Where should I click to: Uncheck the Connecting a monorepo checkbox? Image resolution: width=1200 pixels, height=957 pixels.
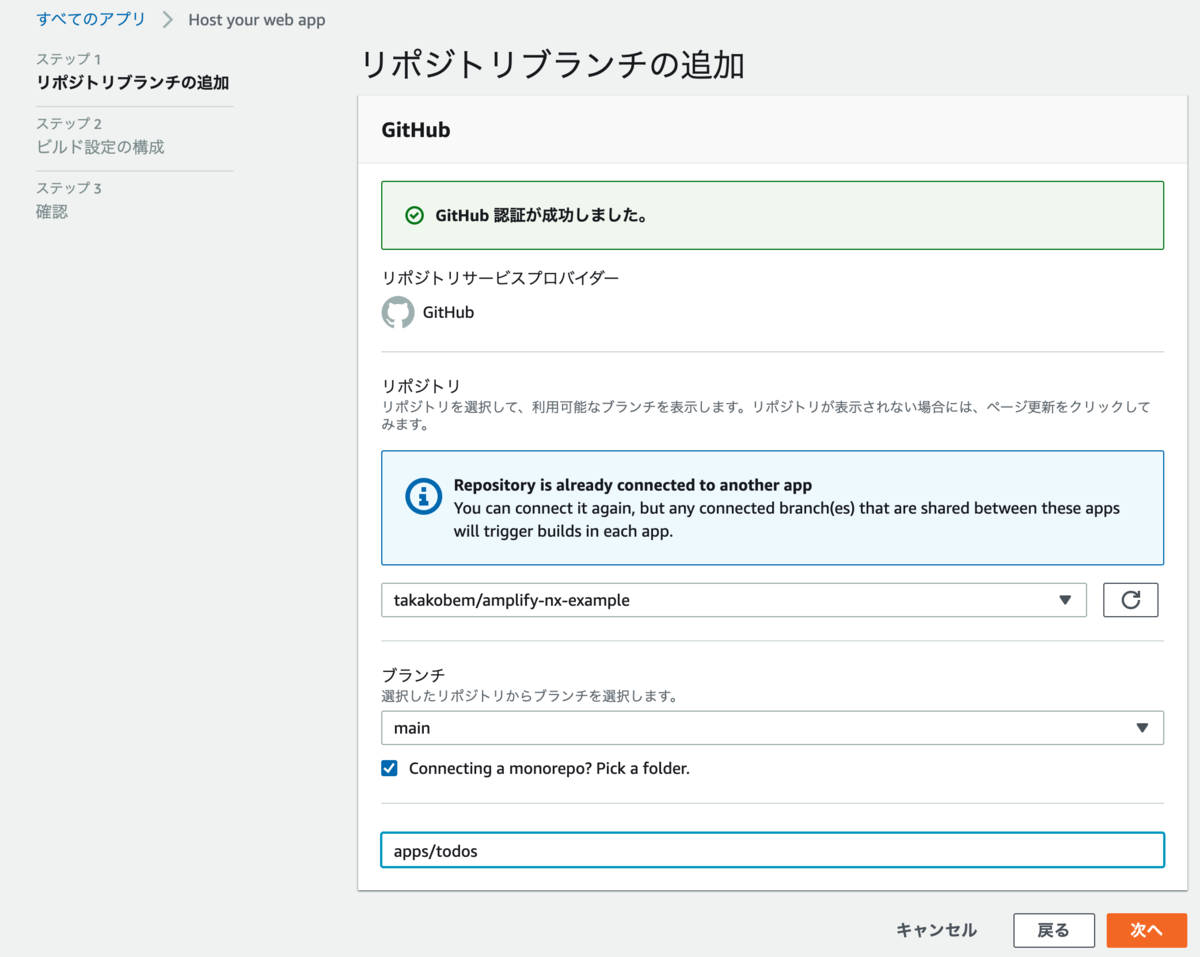coord(390,768)
